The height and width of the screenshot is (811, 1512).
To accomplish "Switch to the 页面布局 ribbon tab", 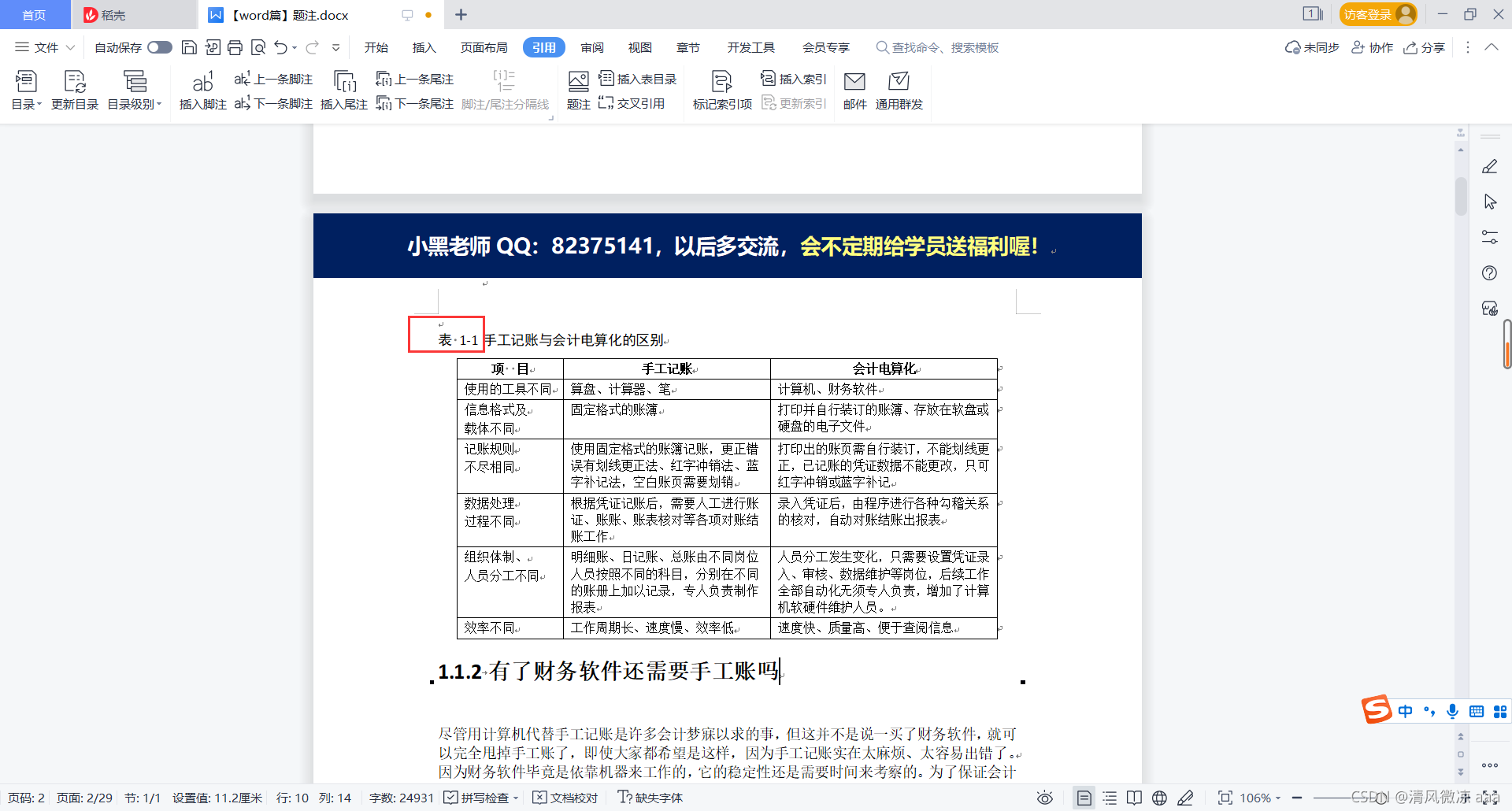I will [484, 47].
